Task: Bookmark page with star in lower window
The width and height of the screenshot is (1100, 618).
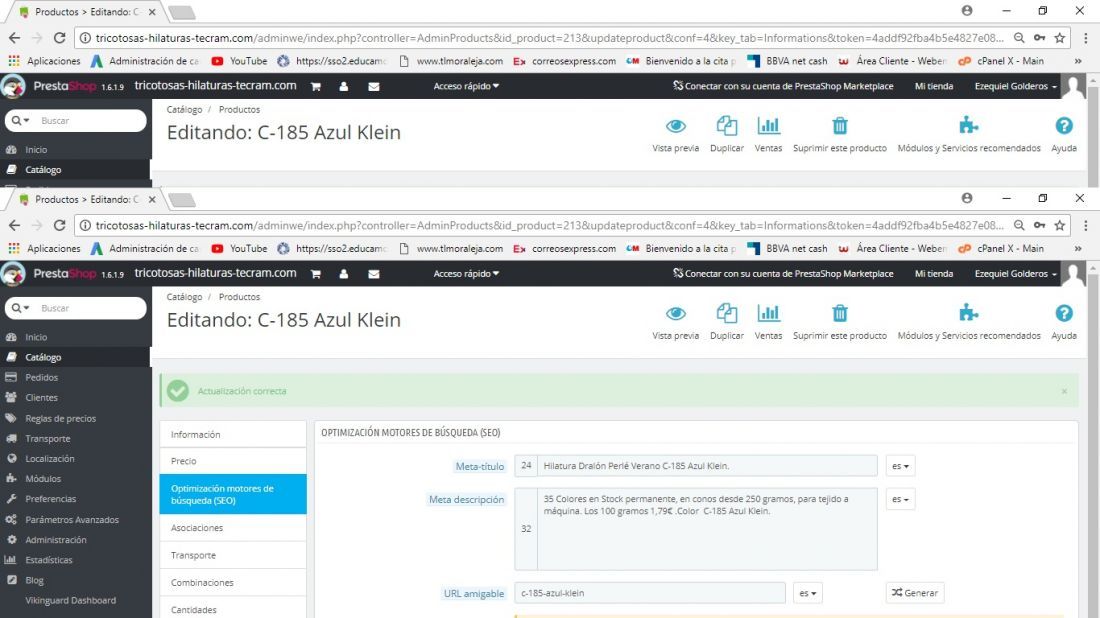Action: (1059, 225)
